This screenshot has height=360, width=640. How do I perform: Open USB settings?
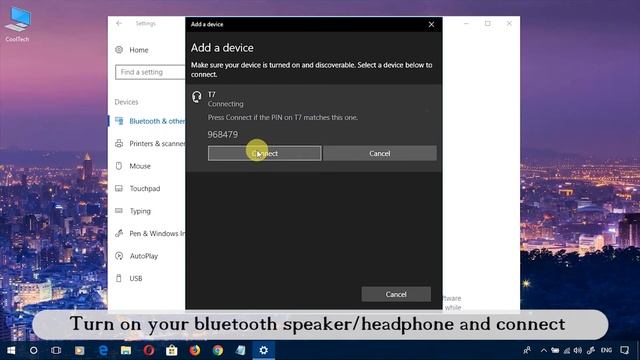tap(136, 278)
